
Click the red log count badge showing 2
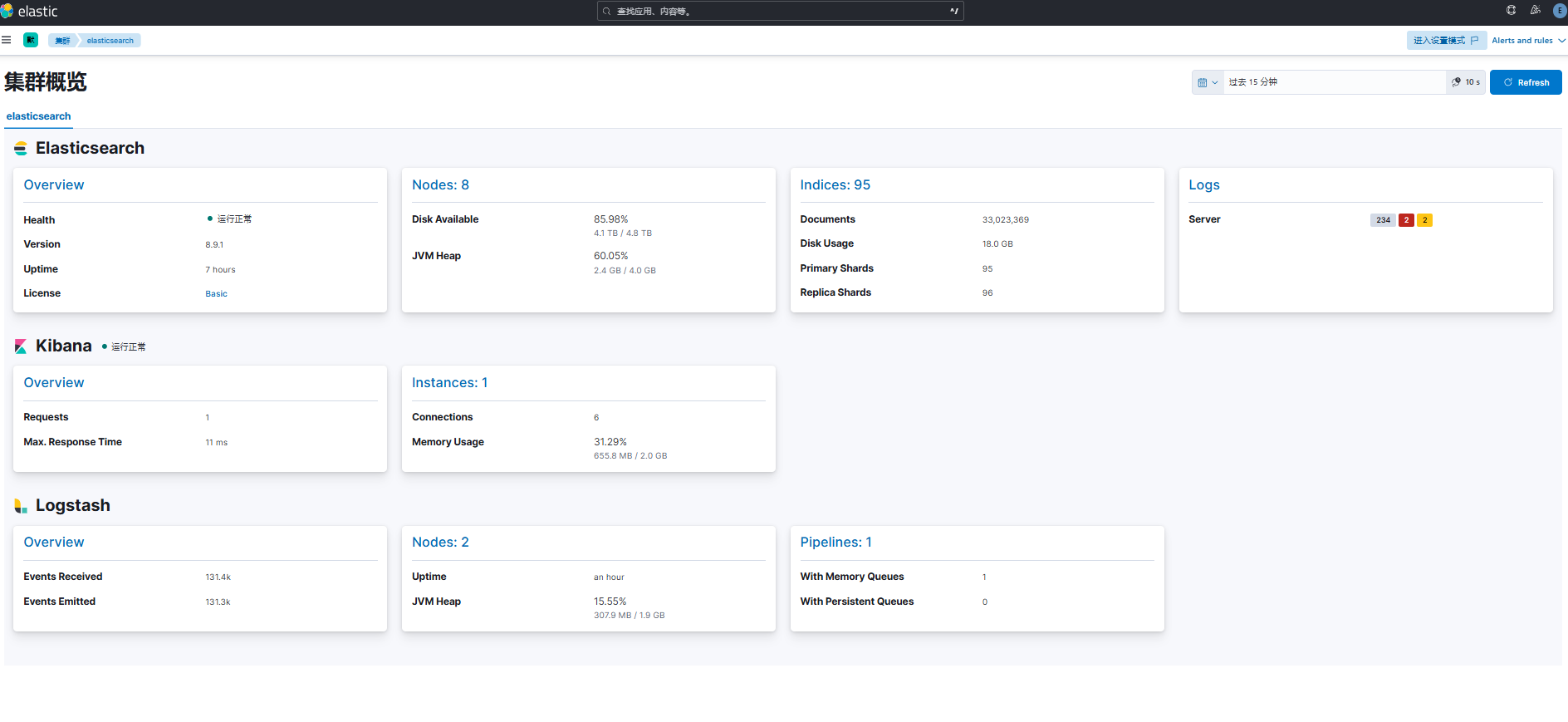pos(1406,220)
